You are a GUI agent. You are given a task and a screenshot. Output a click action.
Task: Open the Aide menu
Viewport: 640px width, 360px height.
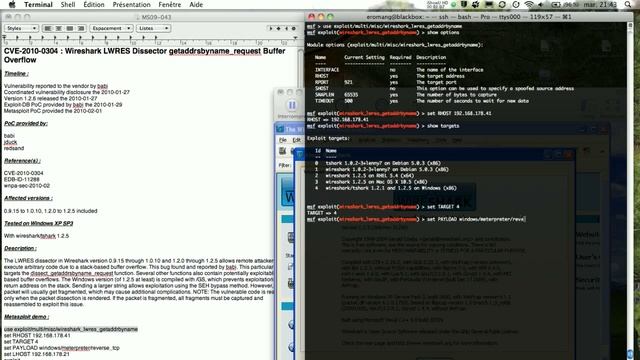pyautogui.click(x=196, y=4)
